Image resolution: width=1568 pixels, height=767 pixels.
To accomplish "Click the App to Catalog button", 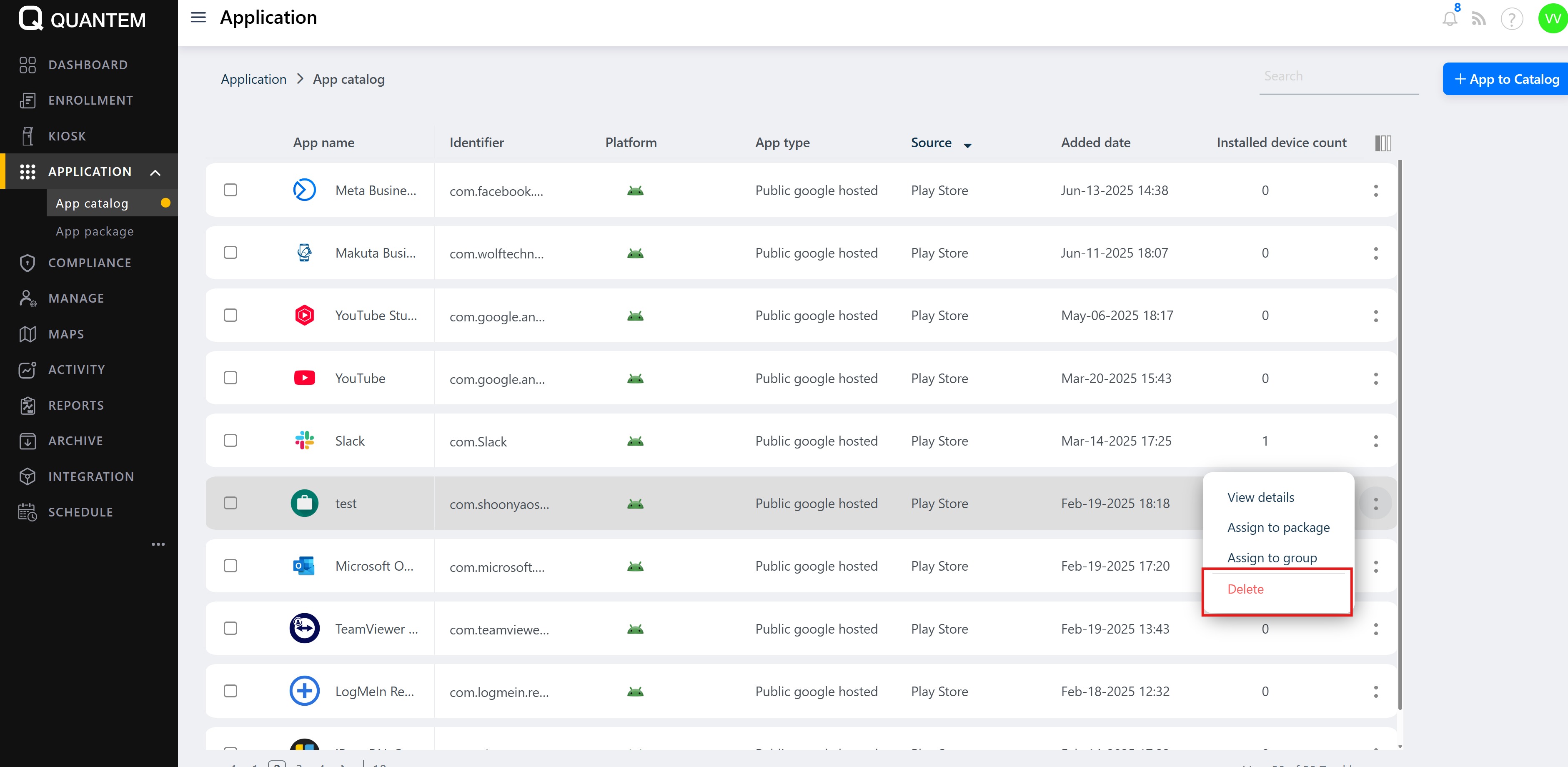I will click(x=1506, y=79).
